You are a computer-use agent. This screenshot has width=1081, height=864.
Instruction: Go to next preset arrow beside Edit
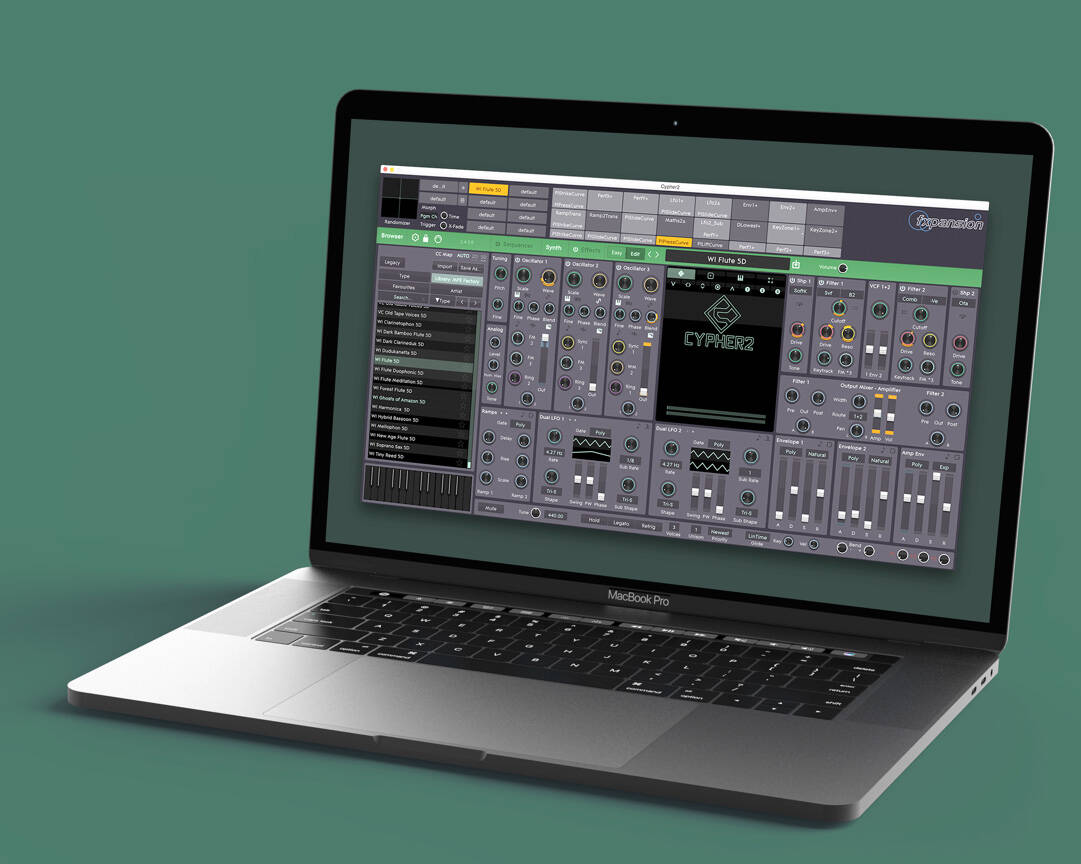click(657, 254)
